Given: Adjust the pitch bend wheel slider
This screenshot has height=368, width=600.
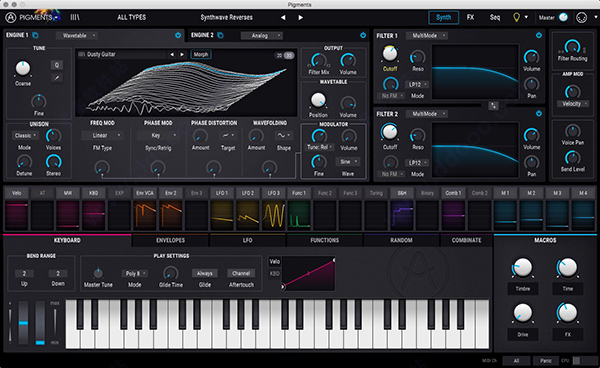Looking at the screenshot, I should [23, 323].
